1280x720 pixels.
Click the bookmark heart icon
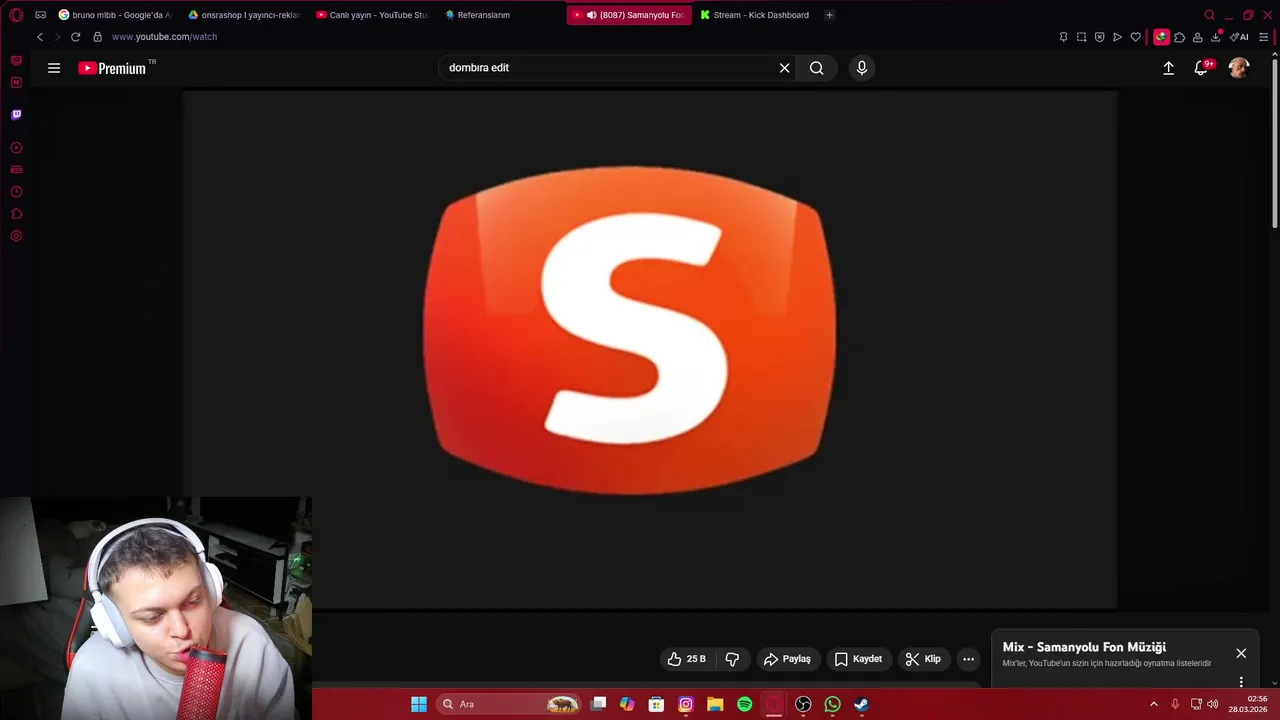pyautogui.click(x=1135, y=37)
